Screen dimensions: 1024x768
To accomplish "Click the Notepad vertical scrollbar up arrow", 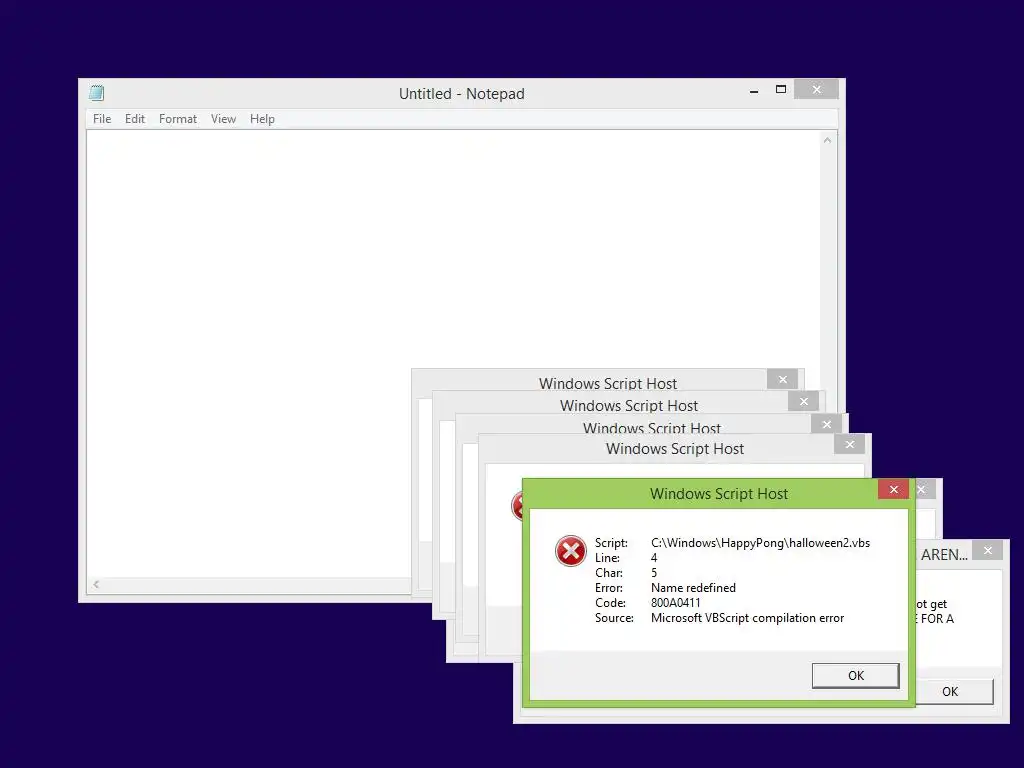I will (x=827, y=140).
